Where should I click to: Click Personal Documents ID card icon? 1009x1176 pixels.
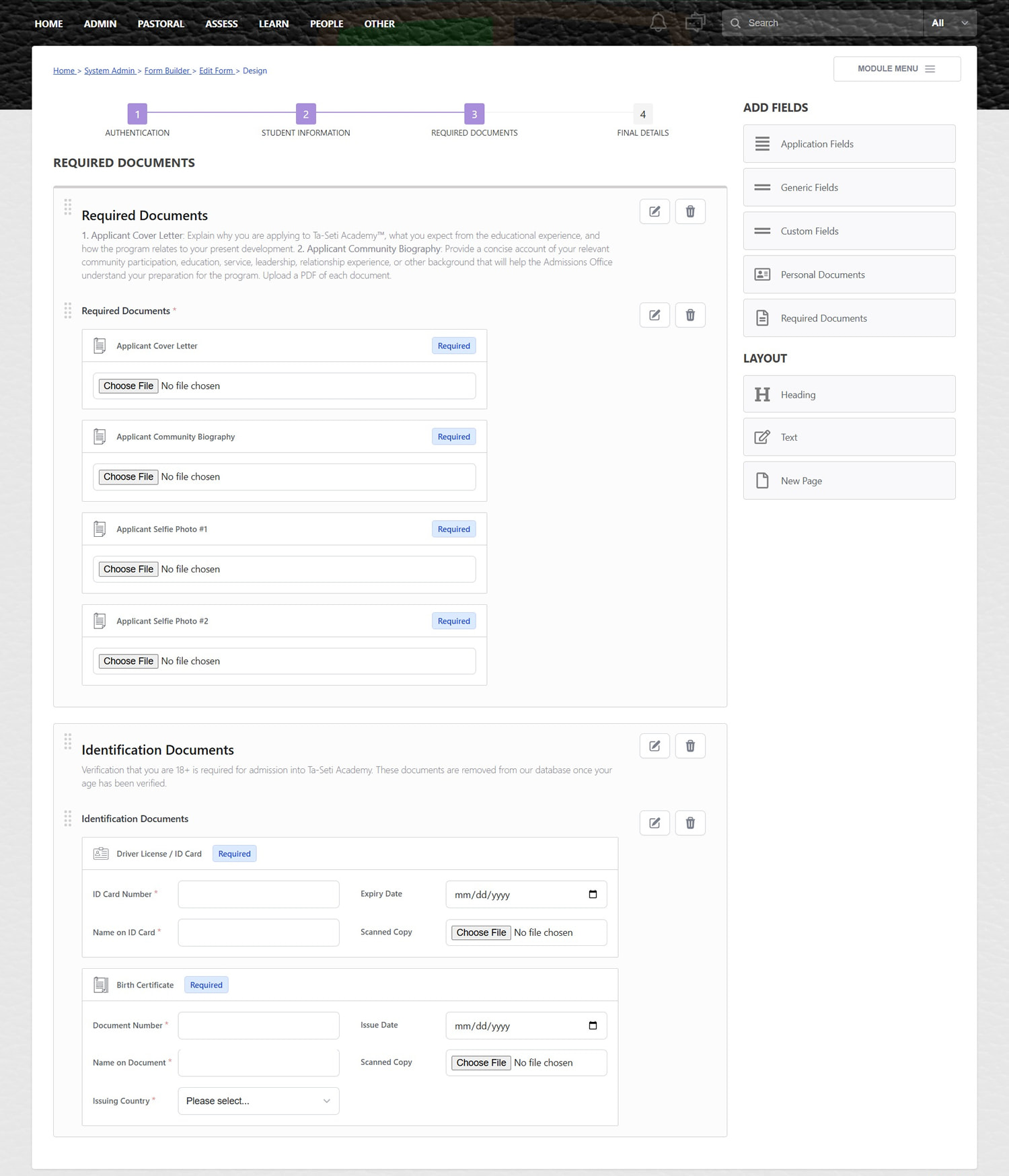pyautogui.click(x=762, y=274)
